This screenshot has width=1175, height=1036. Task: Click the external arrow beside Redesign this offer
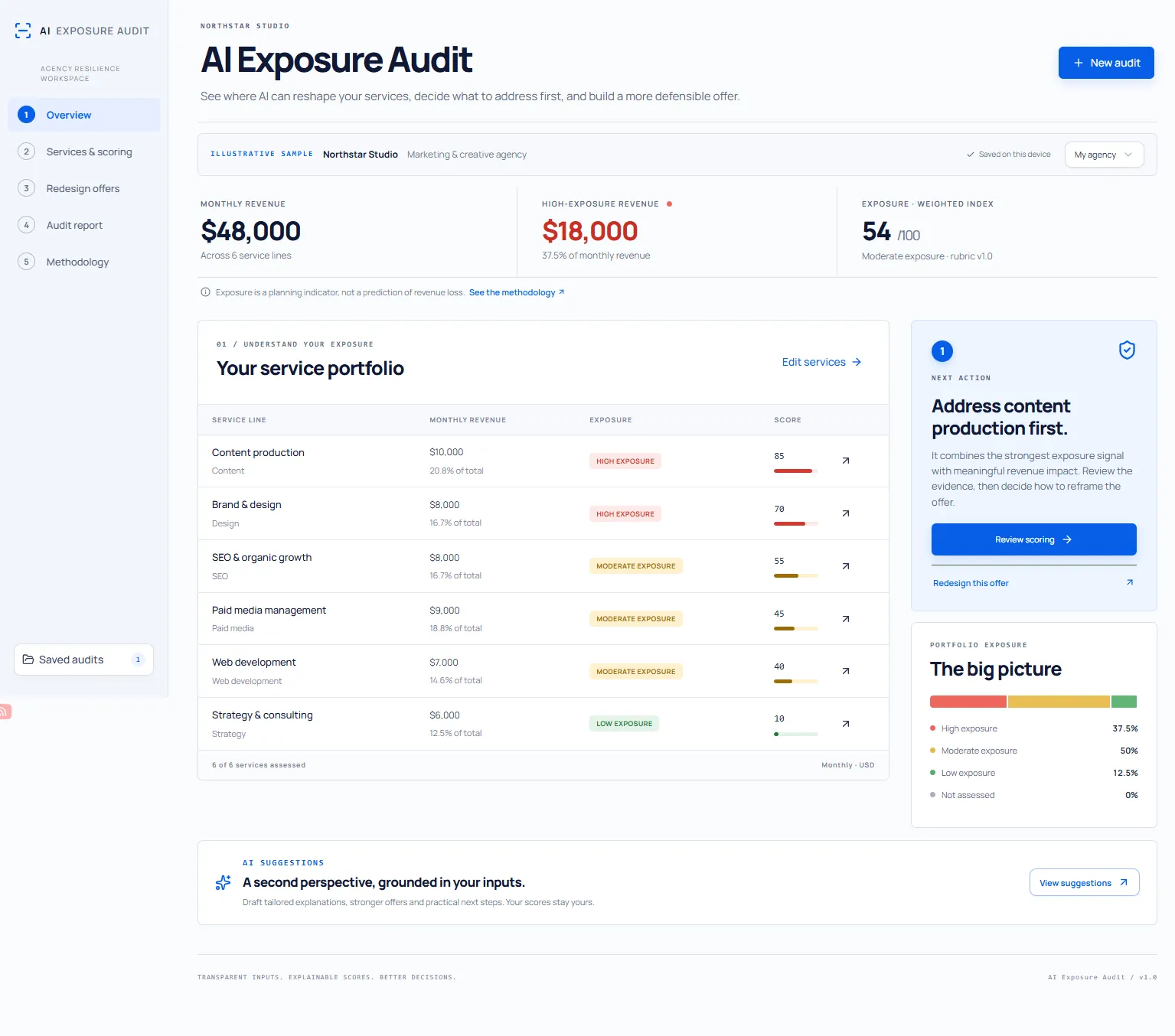(x=1130, y=583)
